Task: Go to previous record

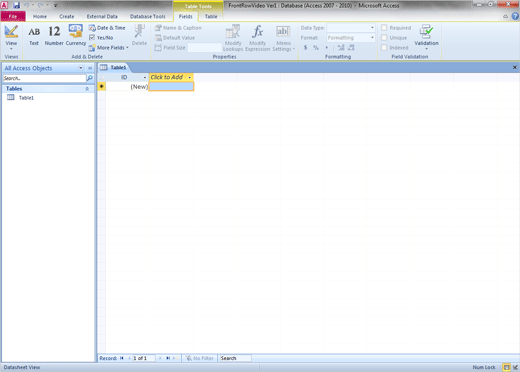Action: [x=129, y=358]
